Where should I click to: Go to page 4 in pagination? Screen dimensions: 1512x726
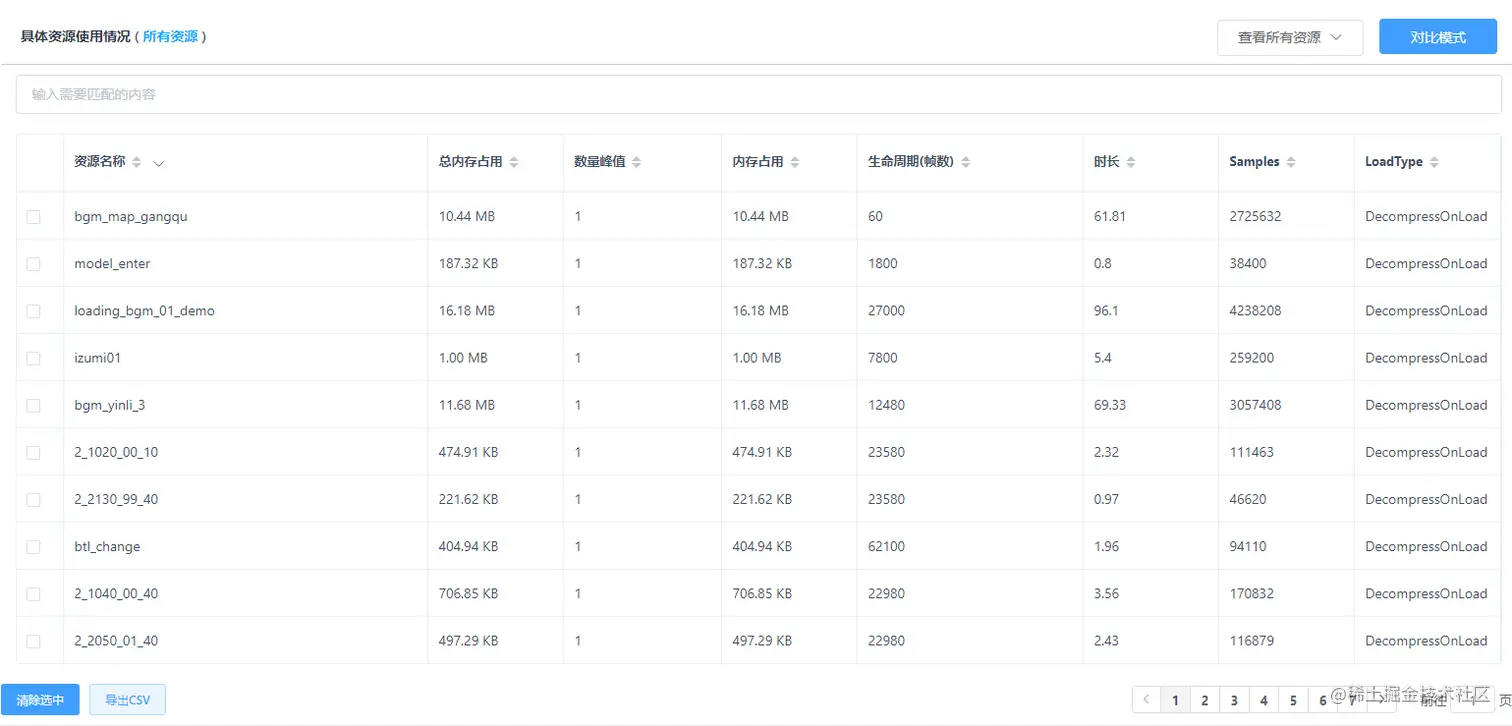pos(1264,700)
